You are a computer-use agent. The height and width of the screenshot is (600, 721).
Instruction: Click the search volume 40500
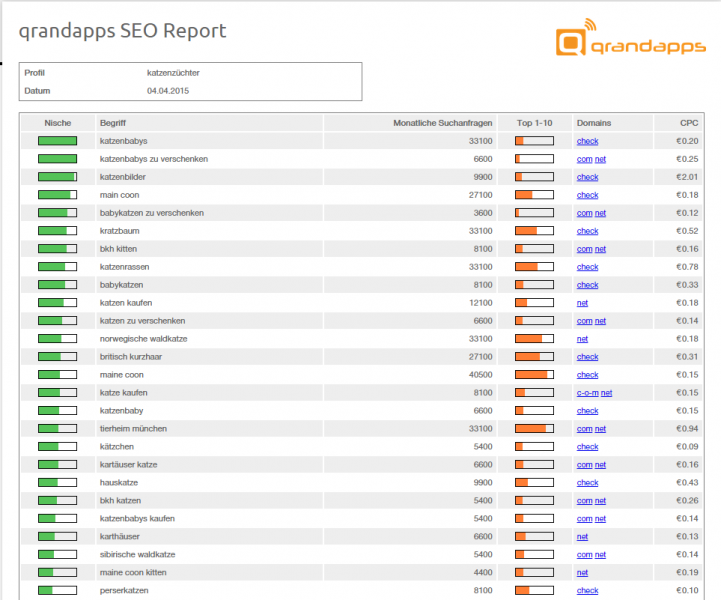click(x=481, y=375)
